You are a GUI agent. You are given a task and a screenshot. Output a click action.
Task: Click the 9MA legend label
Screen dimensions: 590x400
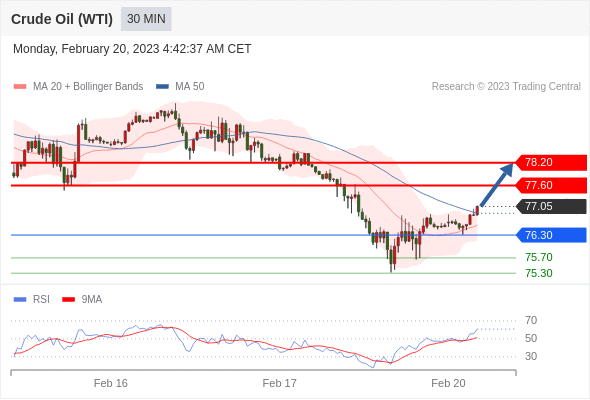pos(92,300)
